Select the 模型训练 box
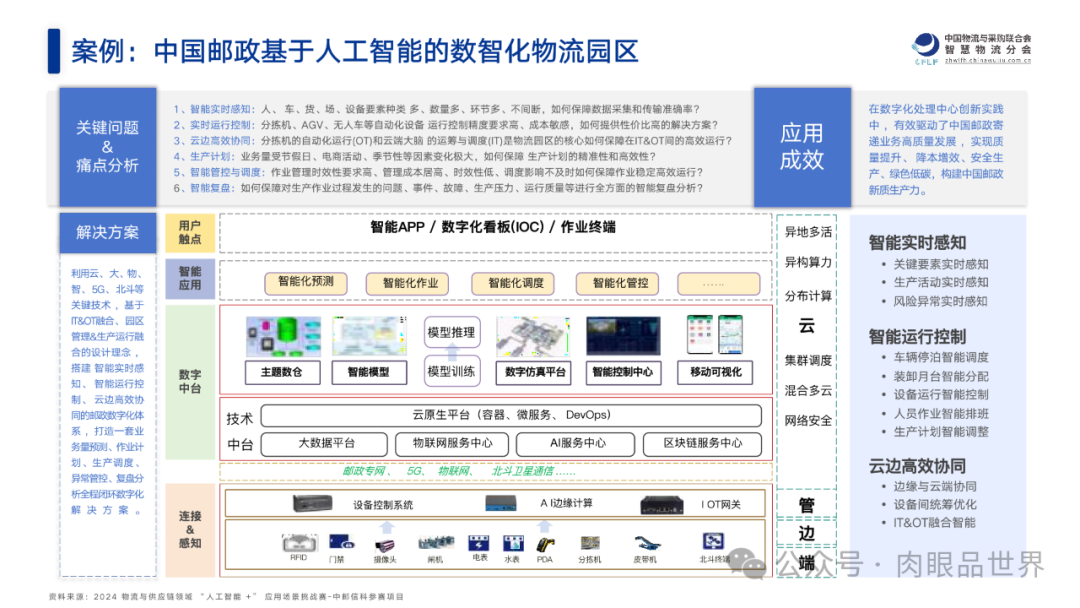 point(452,371)
